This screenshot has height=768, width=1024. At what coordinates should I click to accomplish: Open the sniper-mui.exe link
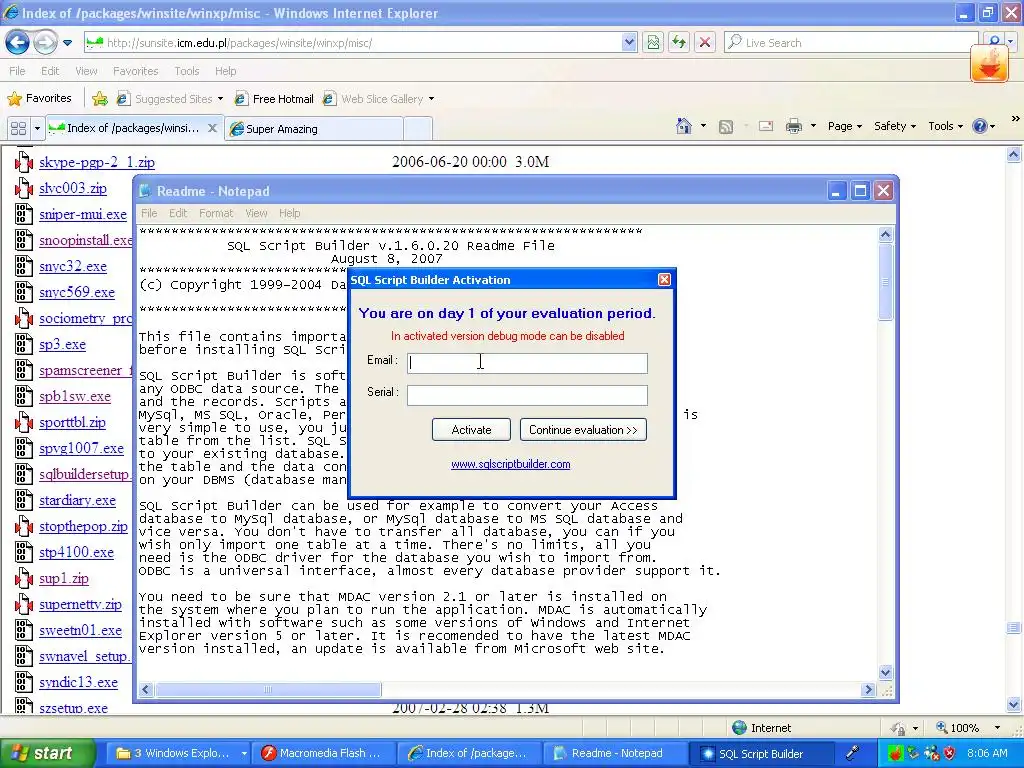pos(83,214)
